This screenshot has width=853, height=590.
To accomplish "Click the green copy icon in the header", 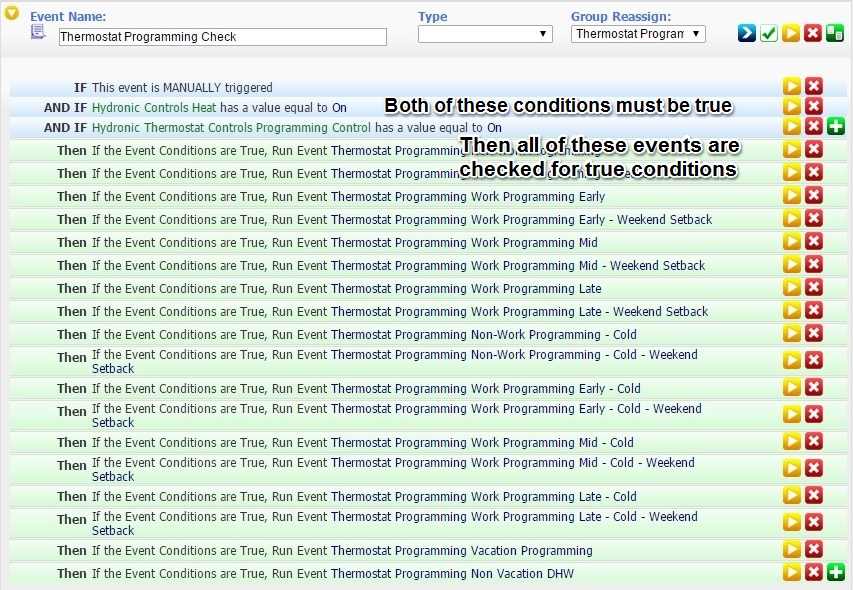I will (835, 33).
